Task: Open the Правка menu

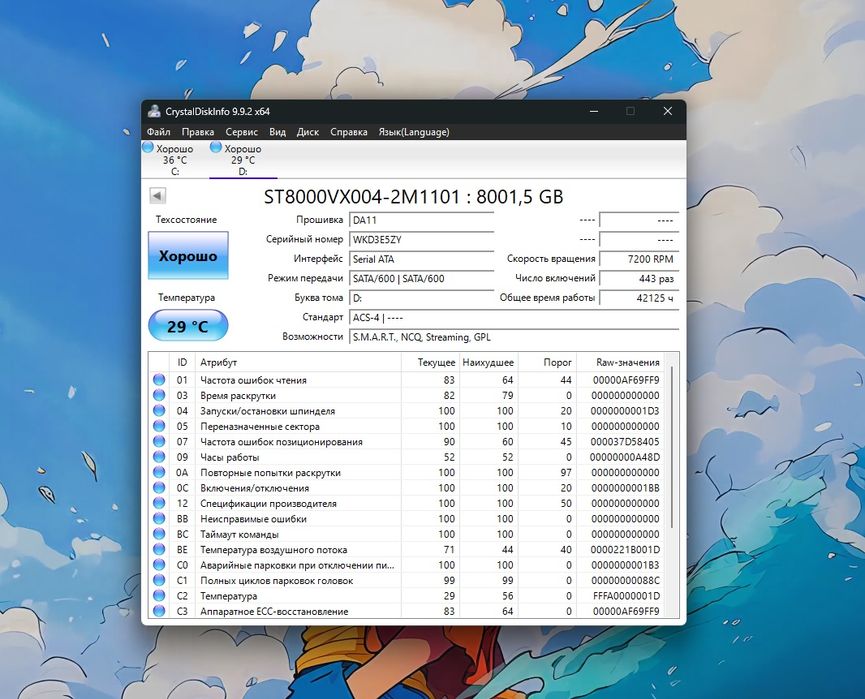Action: [x=197, y=132]
